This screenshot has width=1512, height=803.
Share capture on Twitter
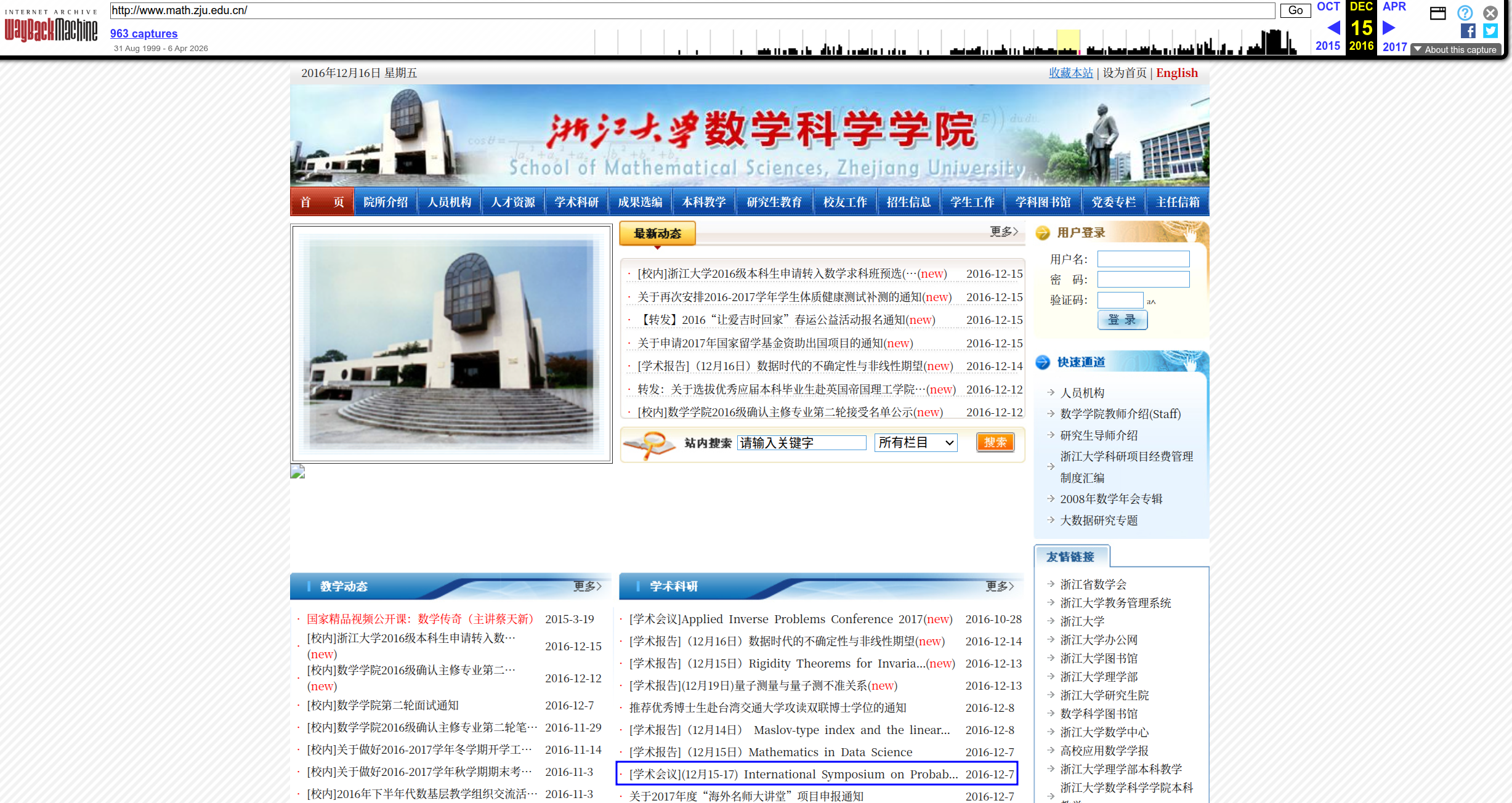pos(1490,31)
